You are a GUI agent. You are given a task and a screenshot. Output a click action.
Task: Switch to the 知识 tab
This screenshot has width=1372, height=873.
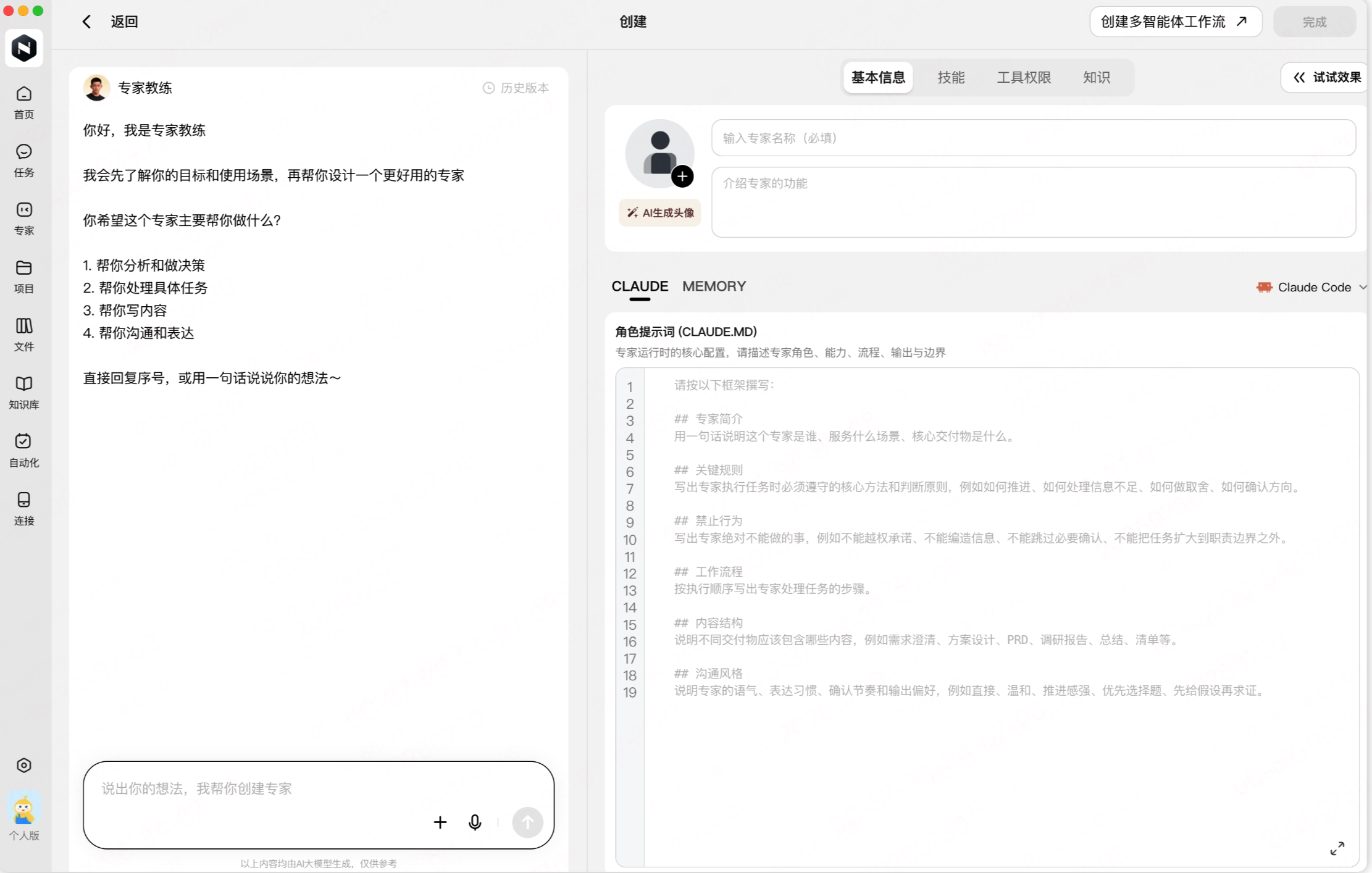coord(1097,77)
